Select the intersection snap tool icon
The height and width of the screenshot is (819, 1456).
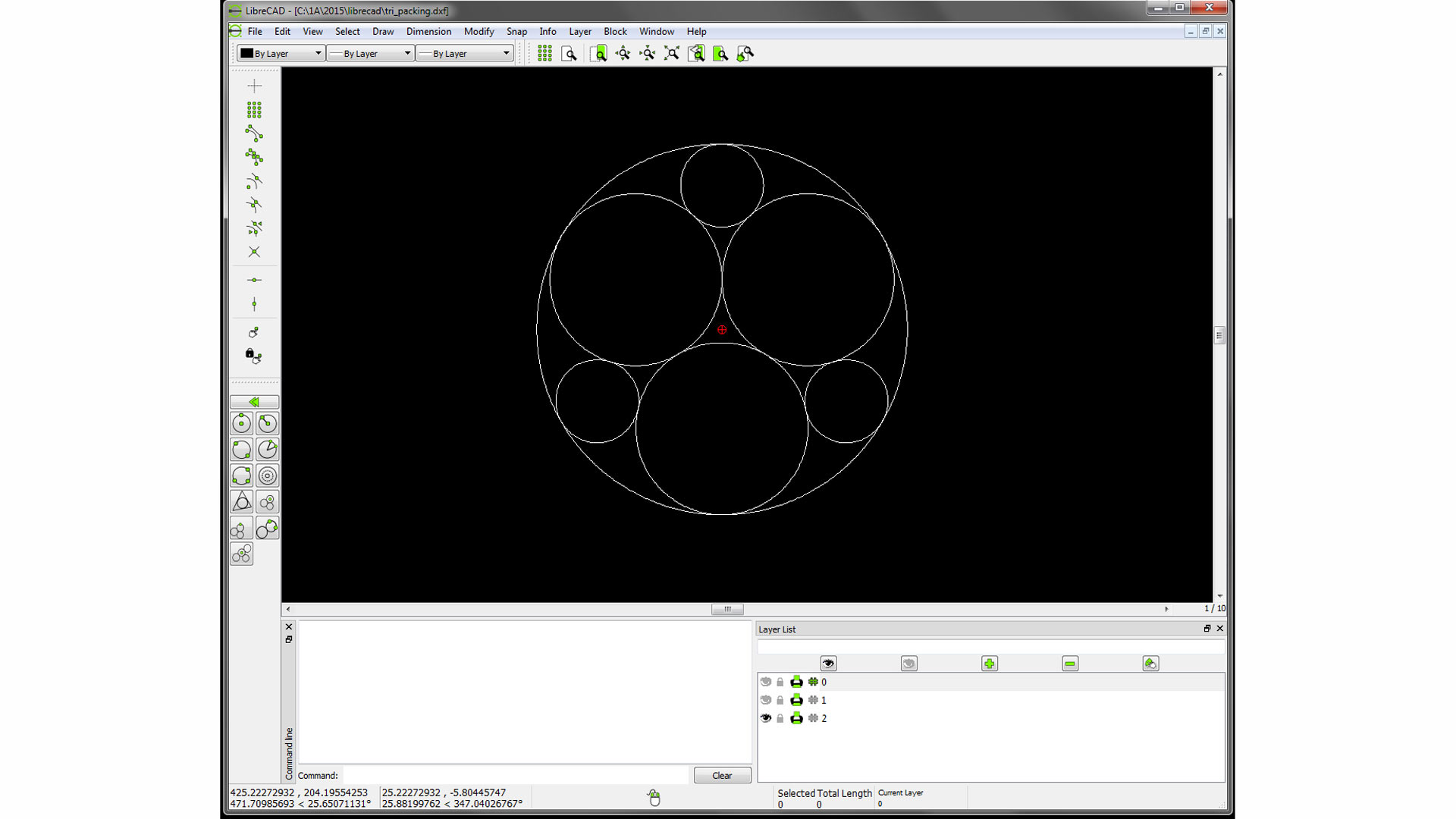coord(255,252)
